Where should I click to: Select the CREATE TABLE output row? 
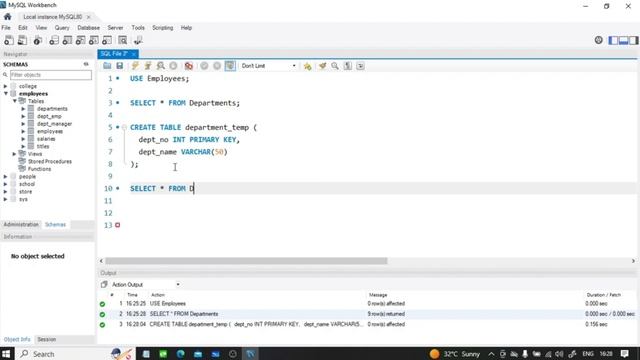pos(367,324)
